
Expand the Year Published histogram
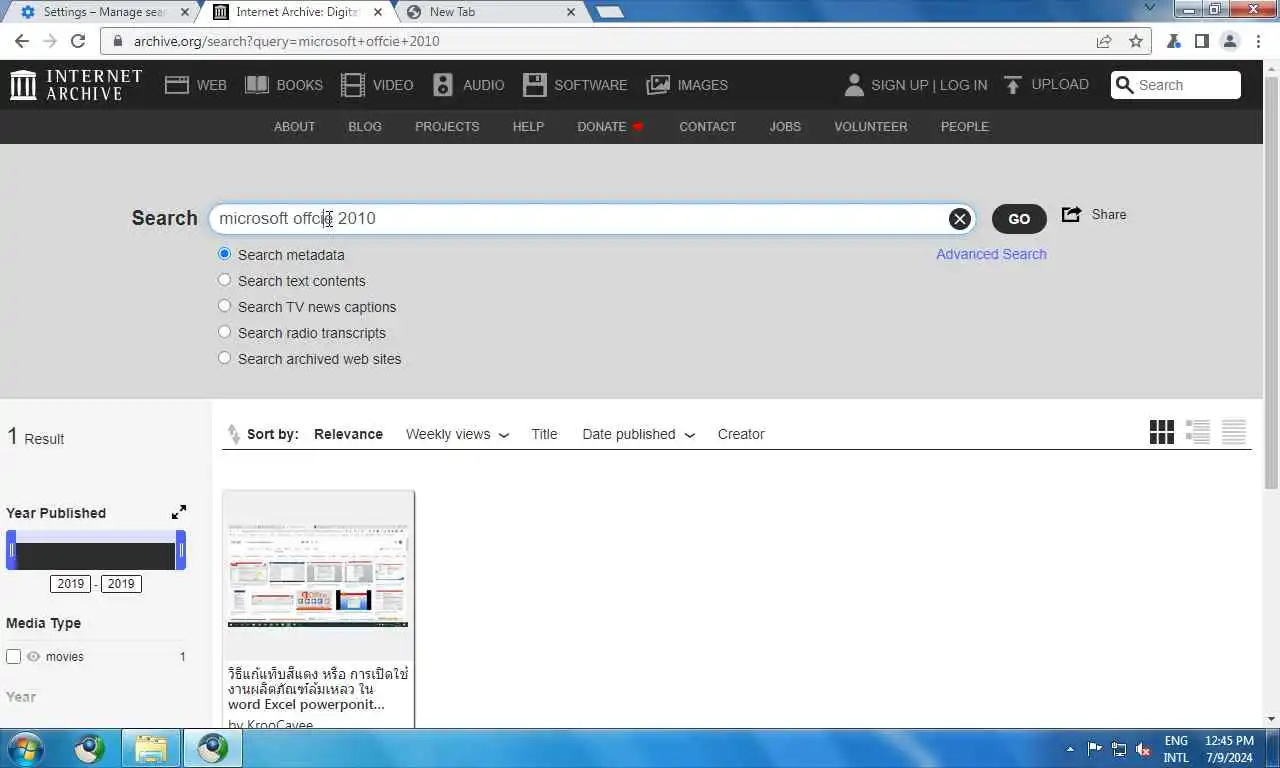(179, 512)
